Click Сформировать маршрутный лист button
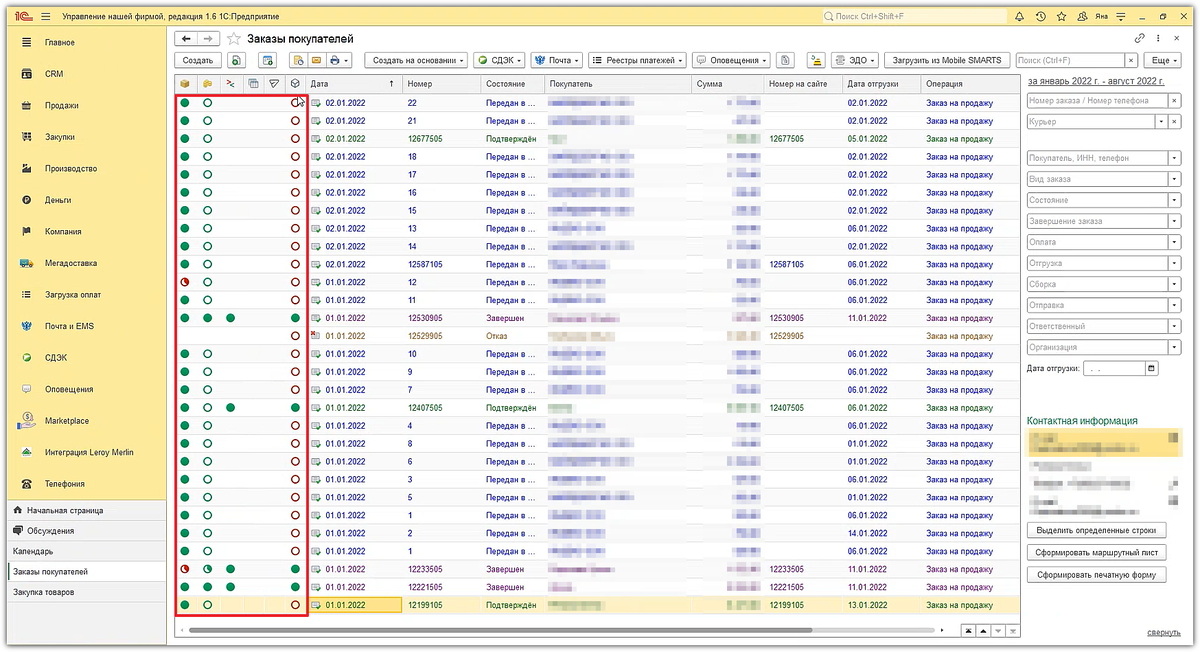 [x=1097, y=552]
